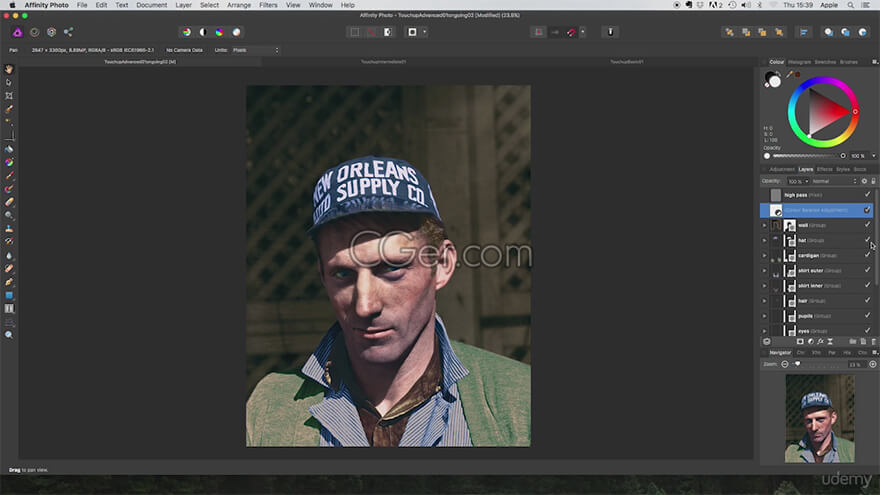Open the Units dropdown in context toolbar
The width and height of the screenshot is (880, 495).
click(255, 51)
